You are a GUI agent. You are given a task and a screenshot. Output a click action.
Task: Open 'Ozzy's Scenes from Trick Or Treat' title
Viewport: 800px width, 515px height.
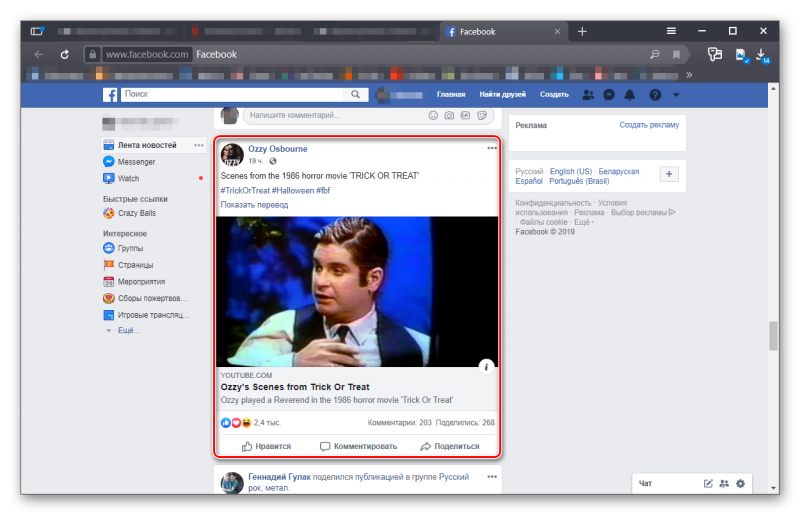(295, 387)
